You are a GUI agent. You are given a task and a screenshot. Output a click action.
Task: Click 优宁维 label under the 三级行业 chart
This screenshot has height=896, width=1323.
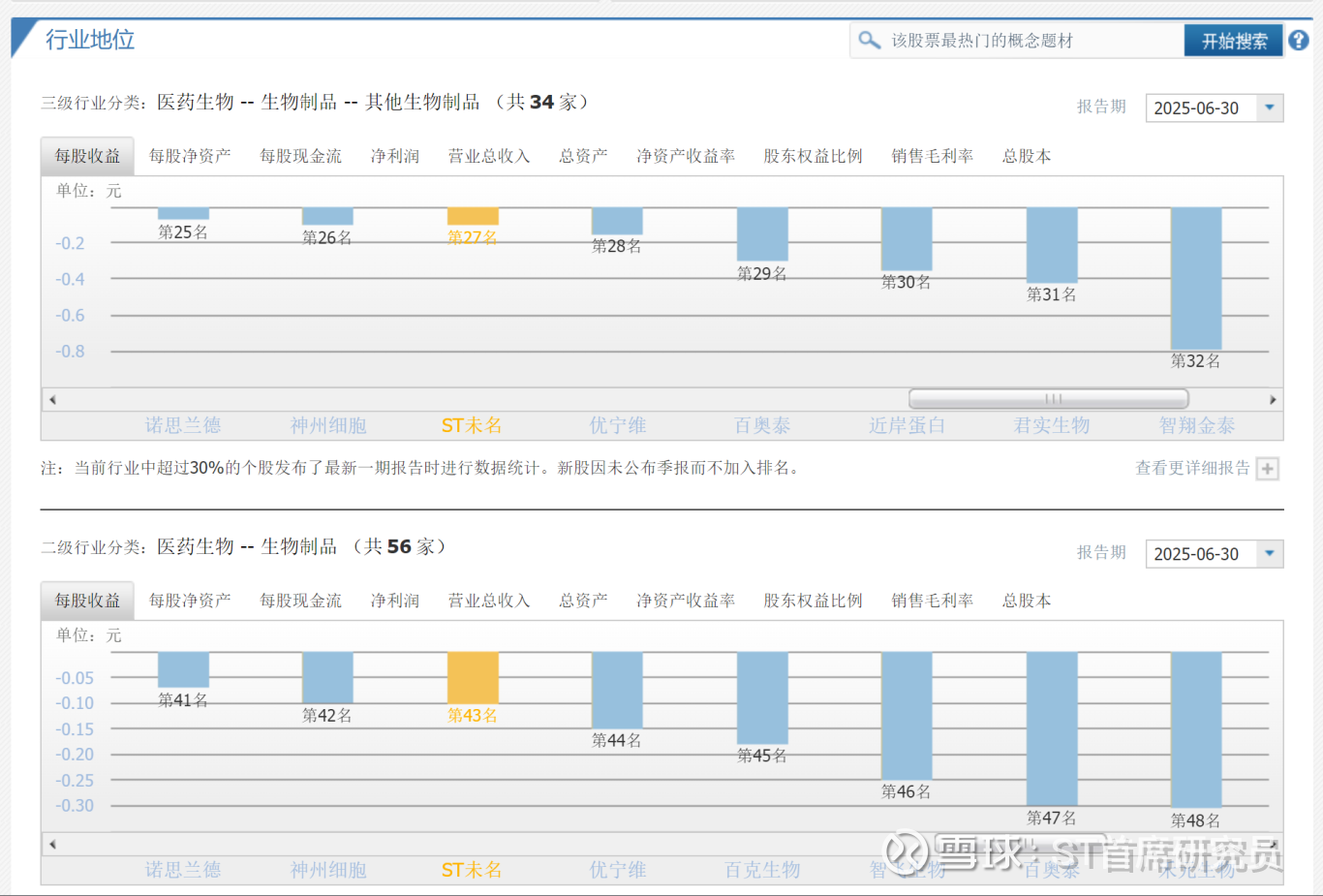618,425
